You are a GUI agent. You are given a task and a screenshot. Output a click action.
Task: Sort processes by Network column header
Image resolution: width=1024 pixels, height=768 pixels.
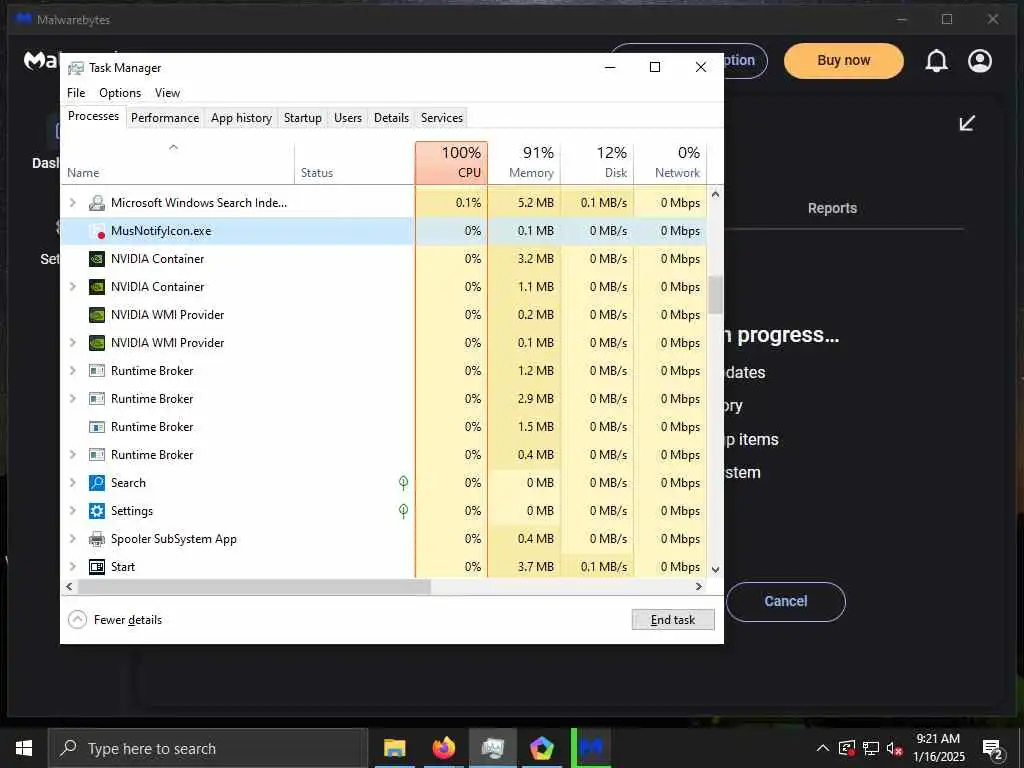[x=671, y=163]
